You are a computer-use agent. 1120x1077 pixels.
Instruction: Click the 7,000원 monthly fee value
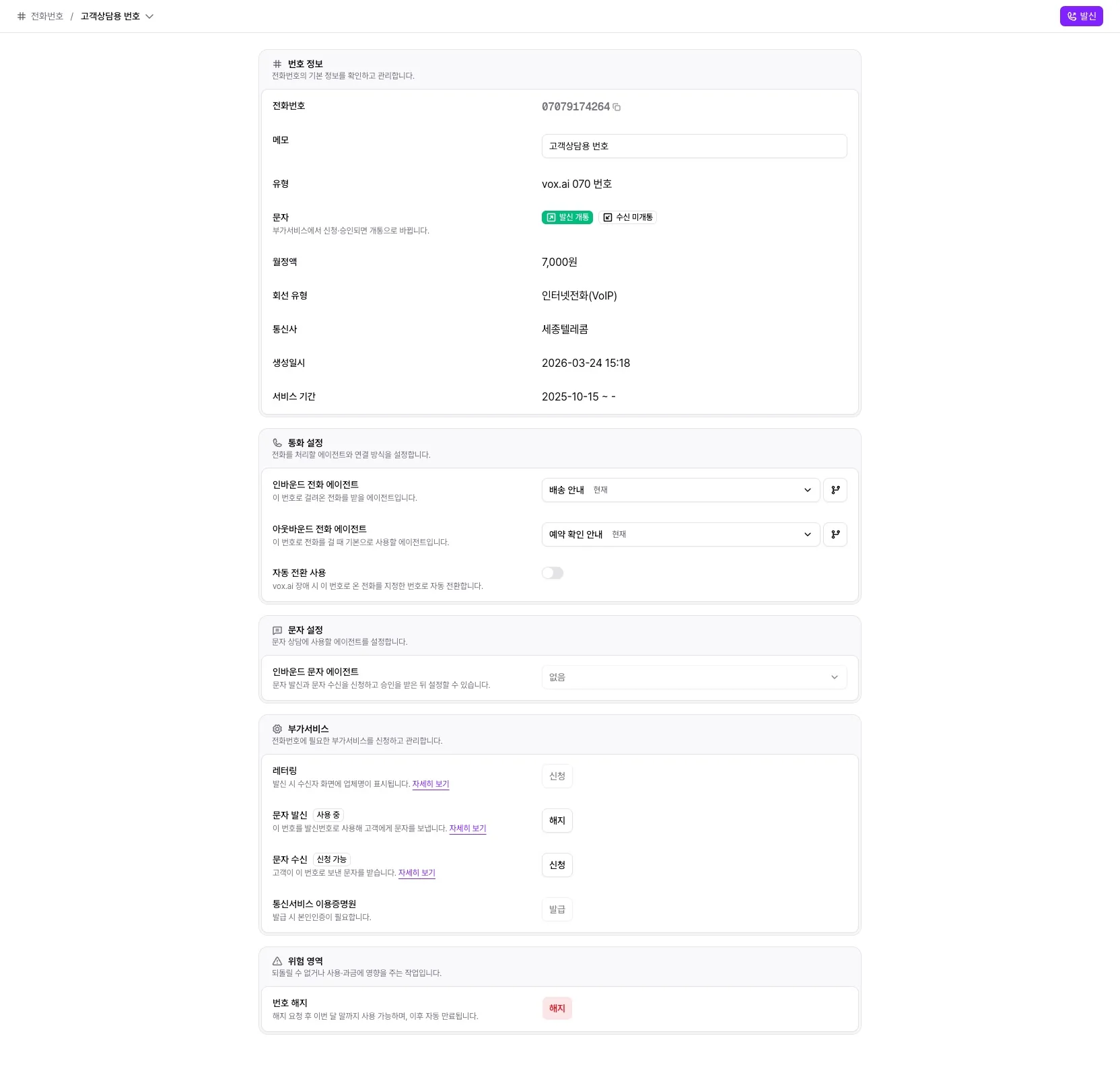(559, 262)
